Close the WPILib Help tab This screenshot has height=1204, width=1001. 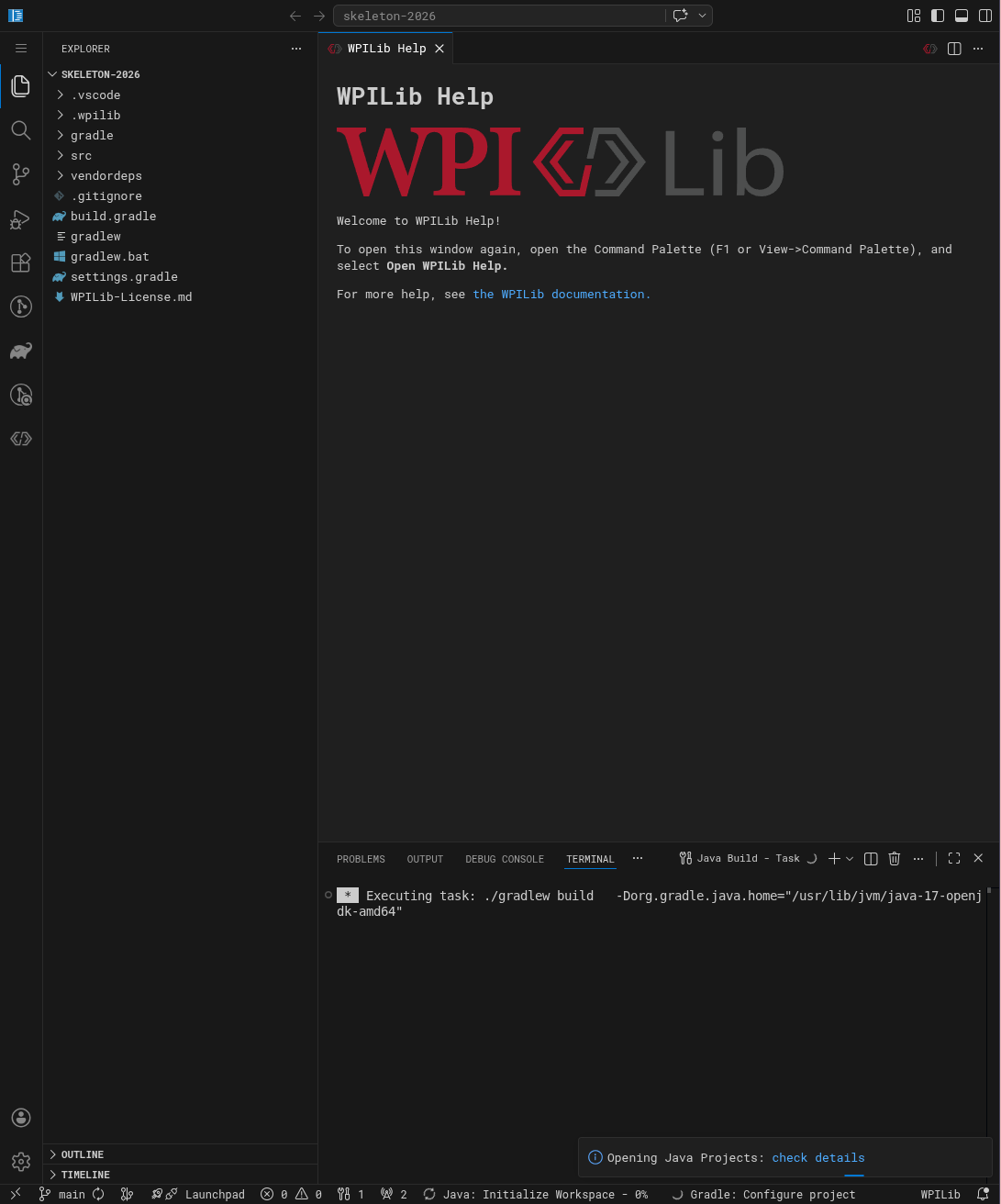click(x=439, y=49)
